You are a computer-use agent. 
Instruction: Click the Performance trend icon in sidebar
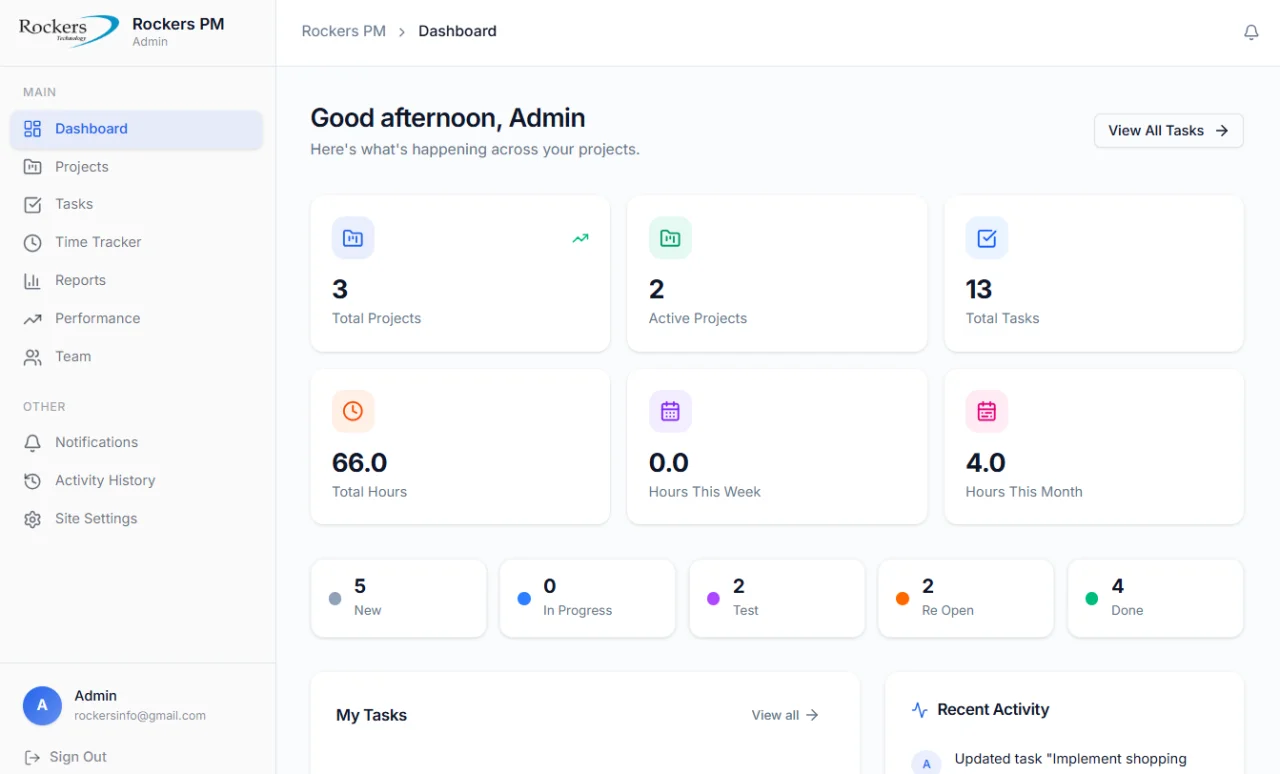tap(33, 319)
